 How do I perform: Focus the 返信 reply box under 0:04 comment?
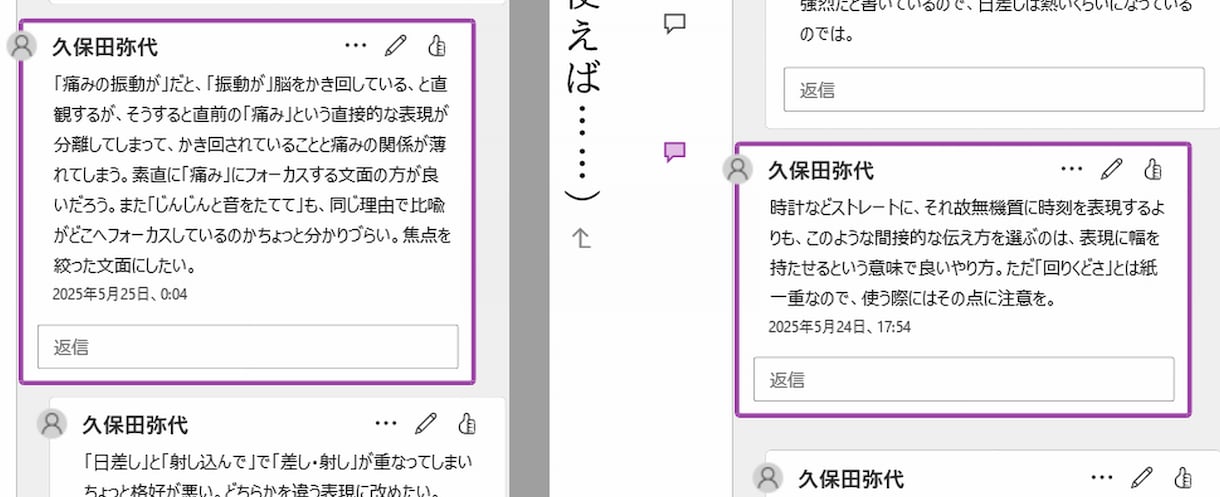[248, 347]
